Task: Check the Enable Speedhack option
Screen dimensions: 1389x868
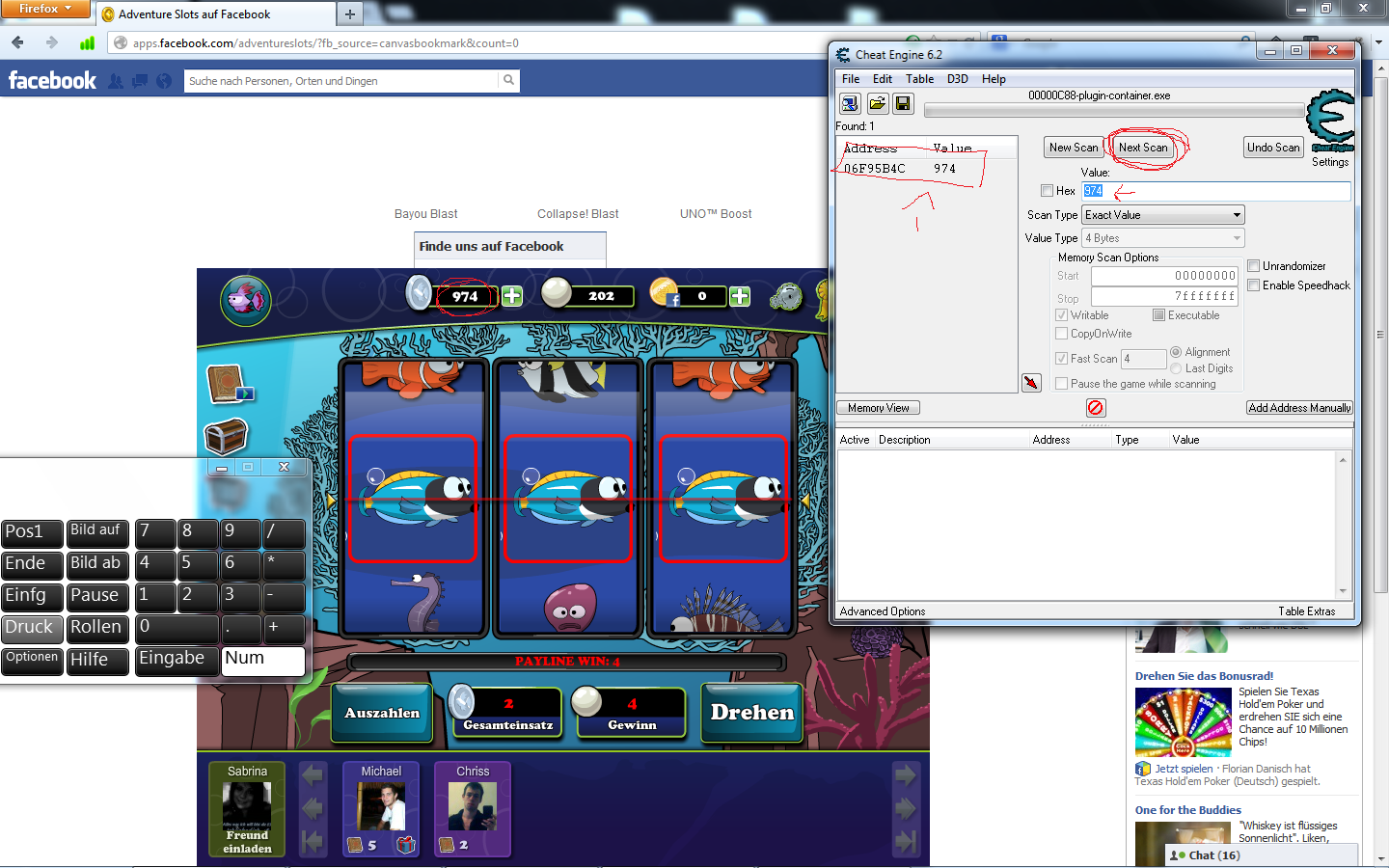Action: point(1254,285)
